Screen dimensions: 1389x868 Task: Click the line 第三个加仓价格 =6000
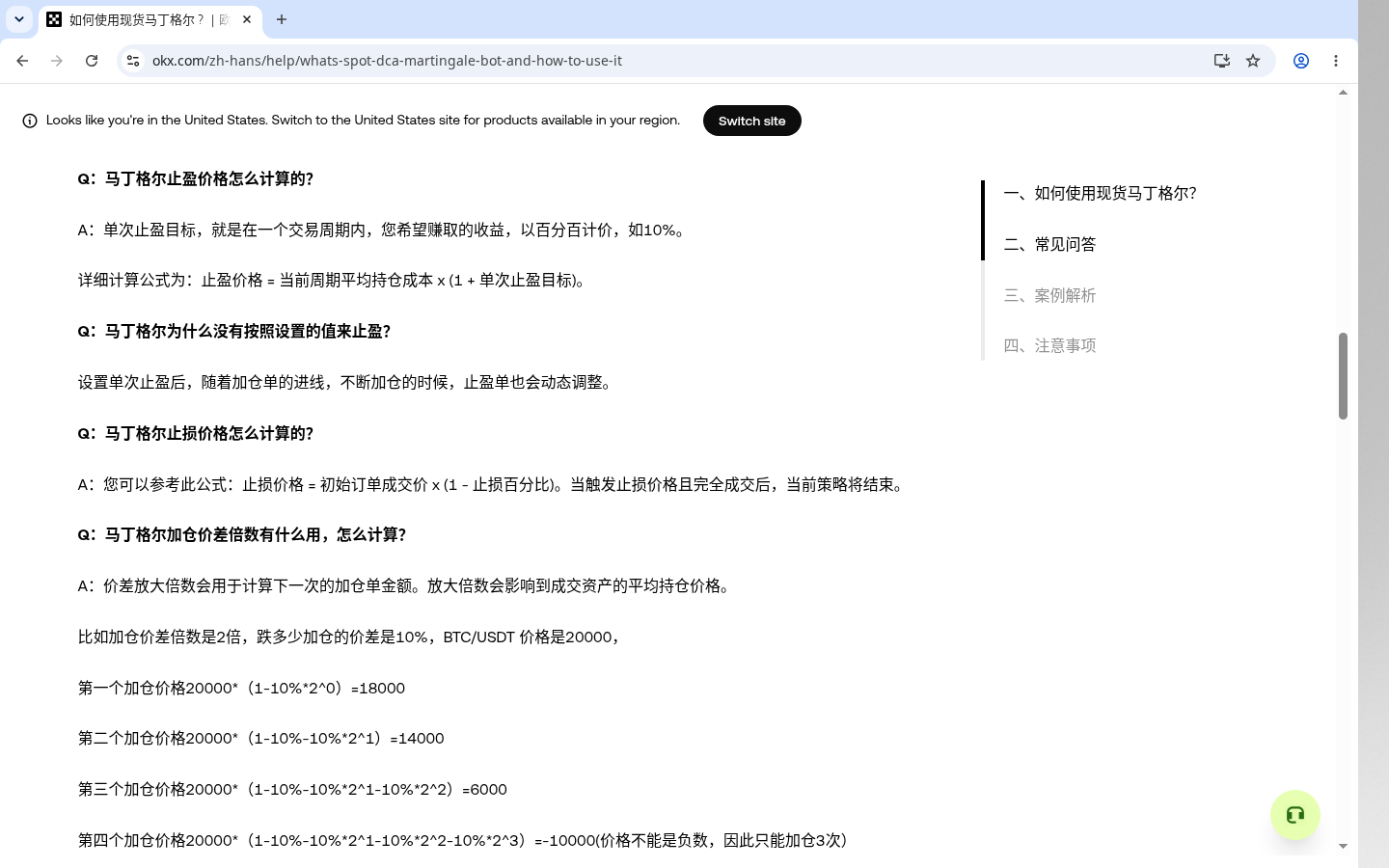tap(292, 789)
